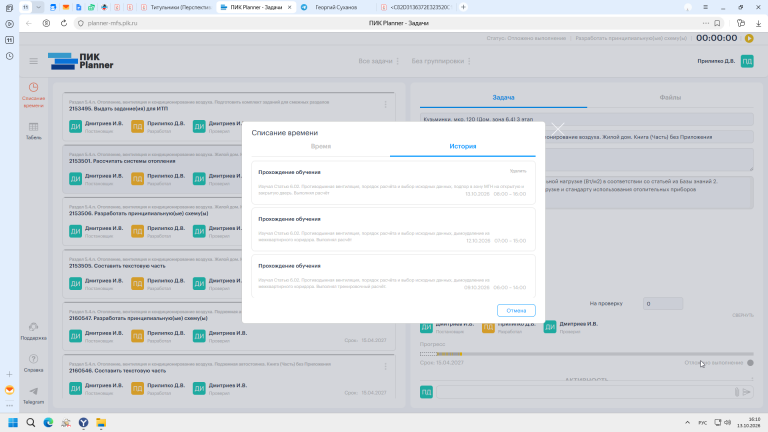Screen dimensions: 768x432
Task: Open Табель in the sidebar
Action: click(33, 131)
